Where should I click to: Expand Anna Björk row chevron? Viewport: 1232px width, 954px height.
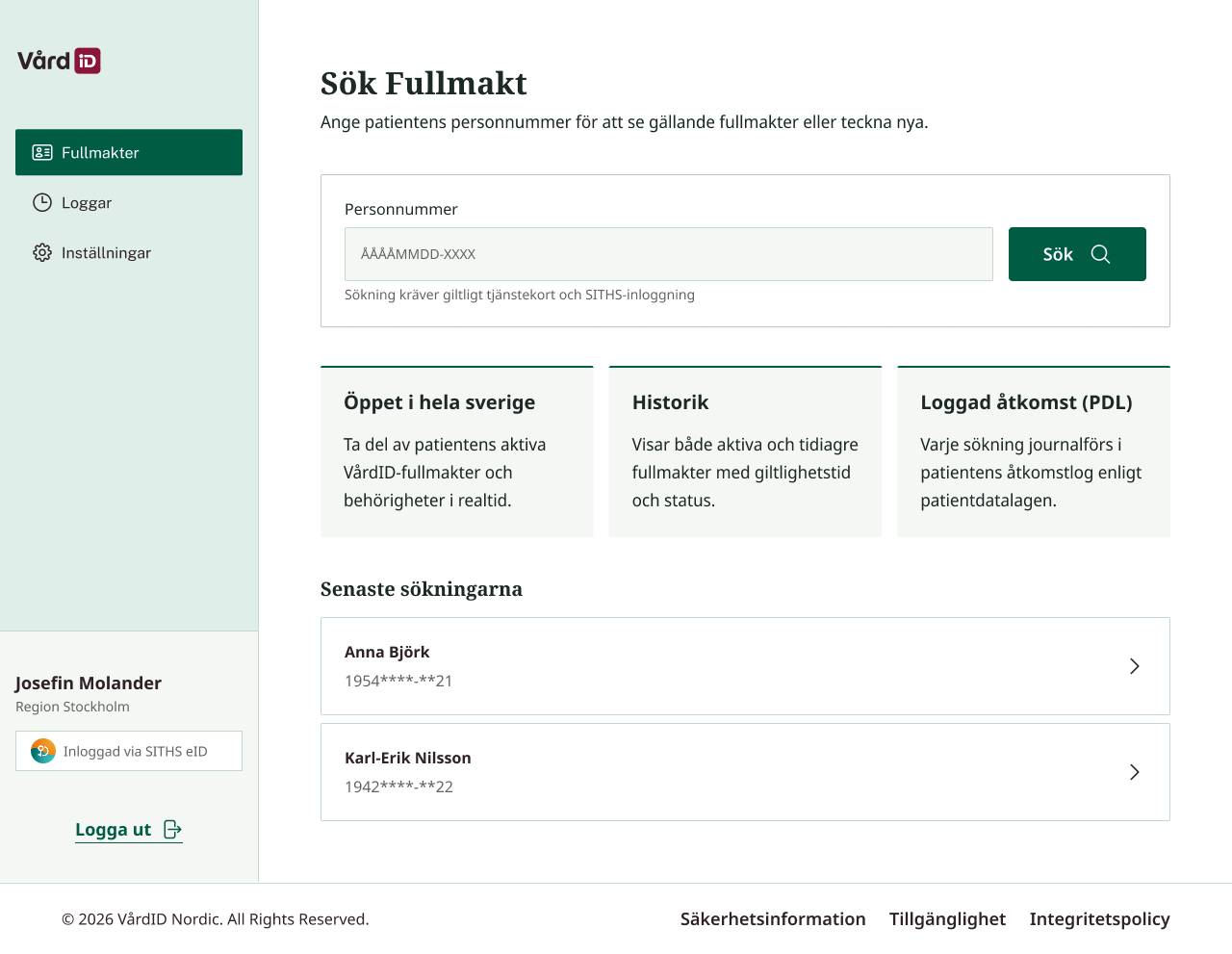[1135, 666]
